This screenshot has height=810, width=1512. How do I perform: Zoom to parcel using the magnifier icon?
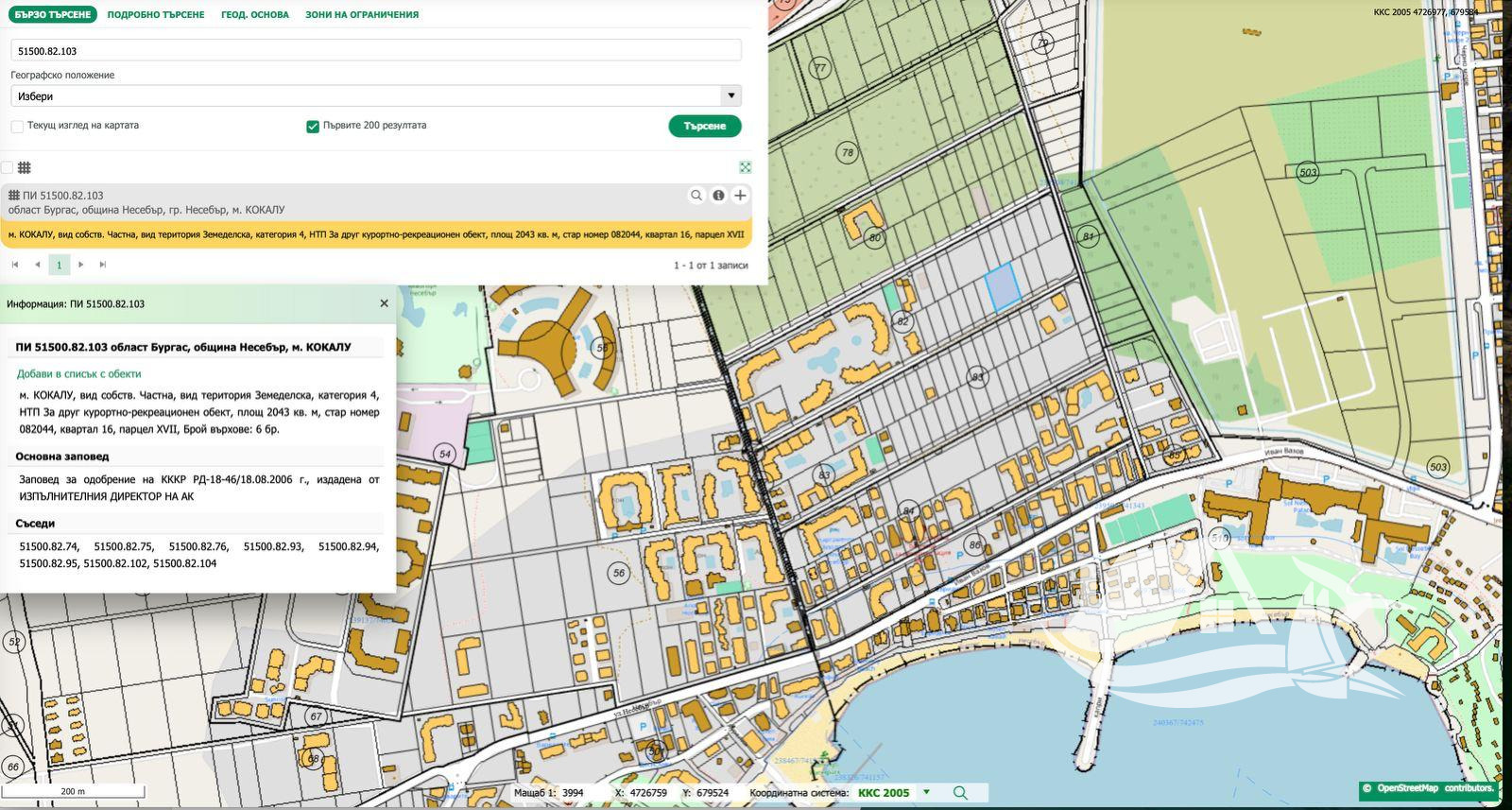point(696,195)
